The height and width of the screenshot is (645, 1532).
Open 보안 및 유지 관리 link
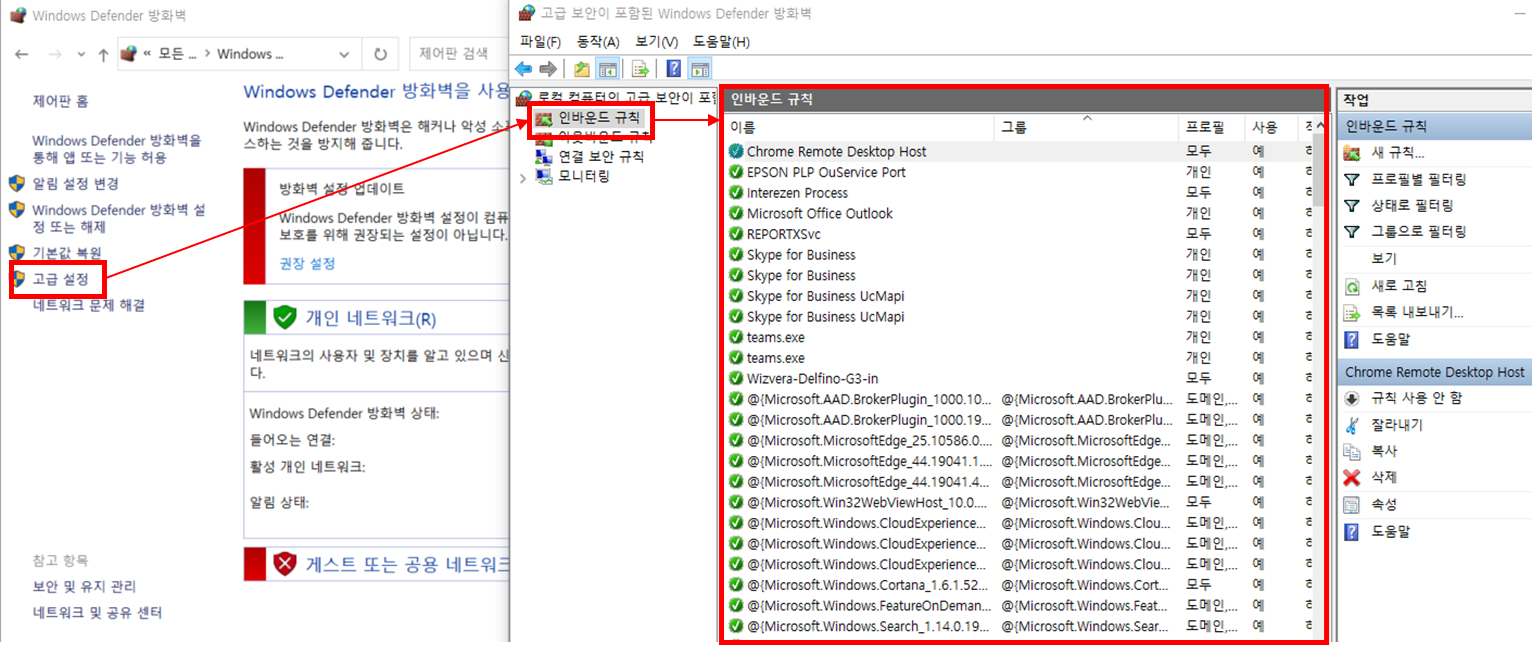(84, 586)
